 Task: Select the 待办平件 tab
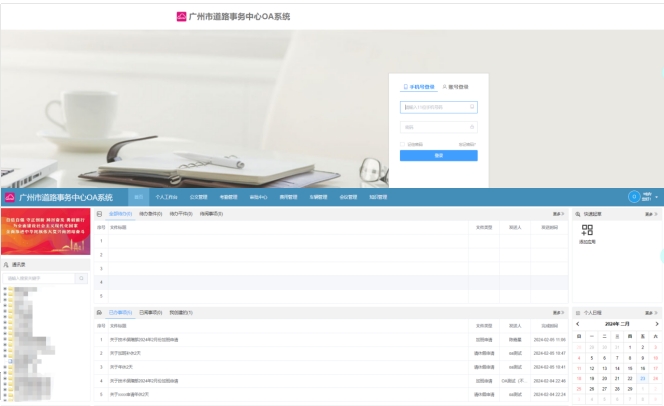(181, 214)
